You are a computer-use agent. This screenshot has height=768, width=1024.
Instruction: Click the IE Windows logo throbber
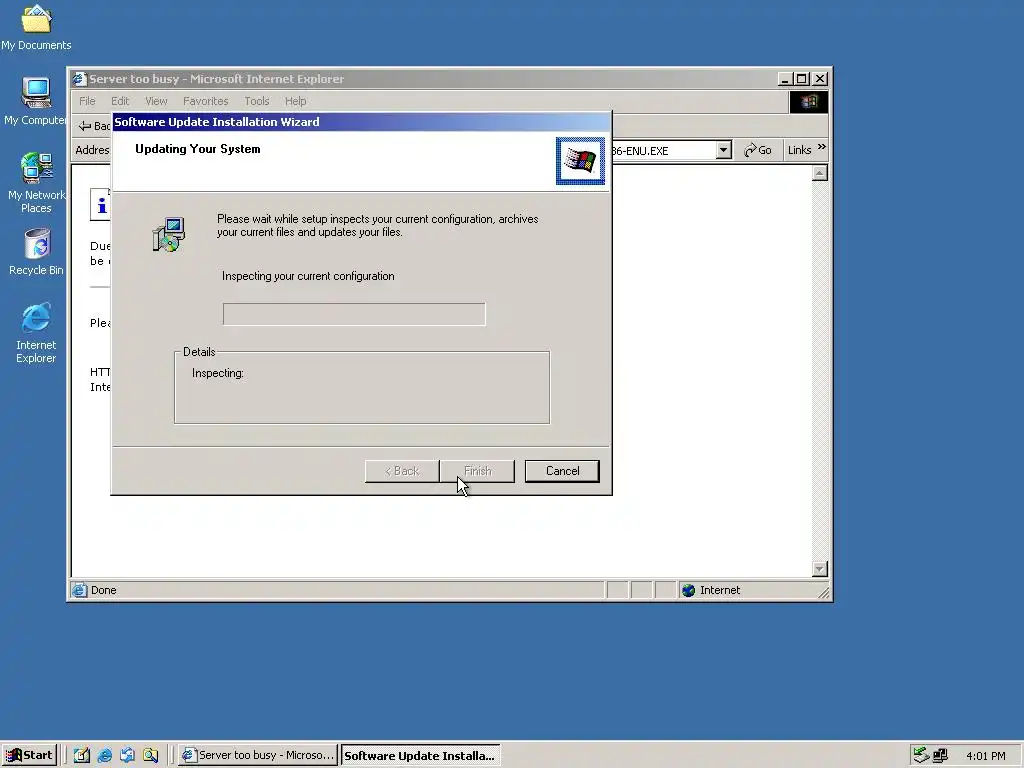(808, 102)
